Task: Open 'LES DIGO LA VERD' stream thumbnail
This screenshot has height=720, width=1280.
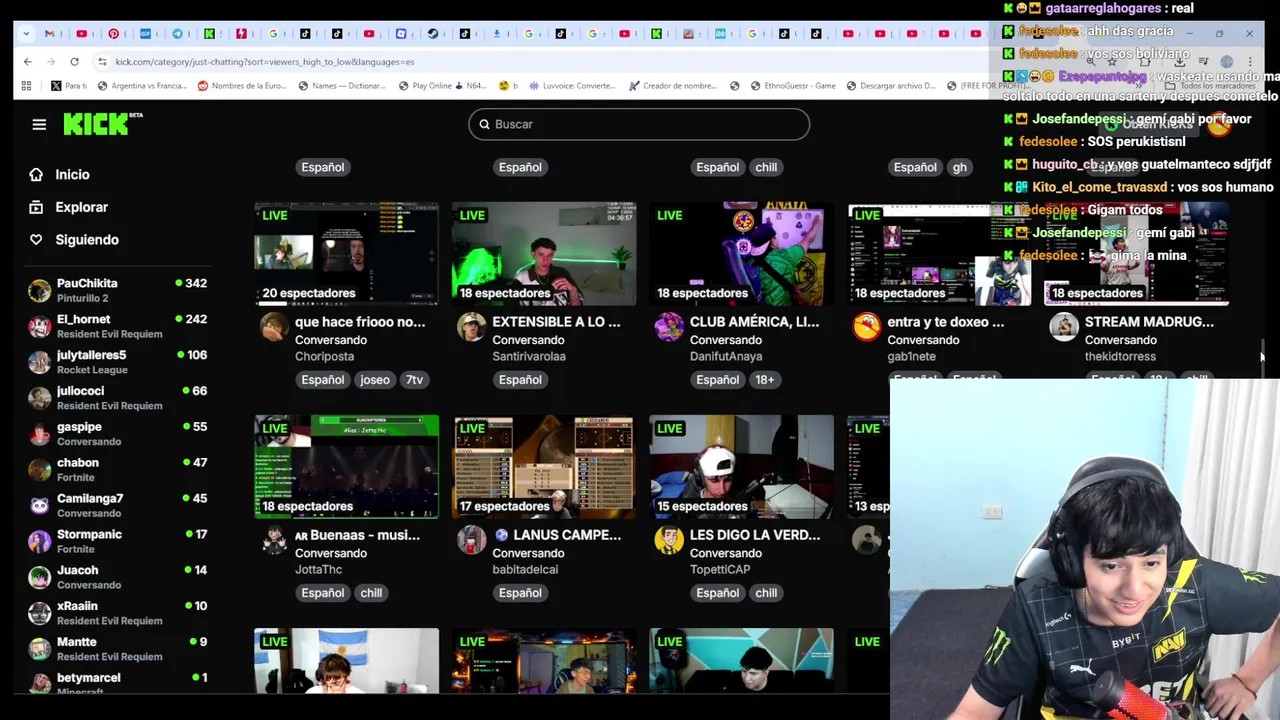Action: click(741, 467)
